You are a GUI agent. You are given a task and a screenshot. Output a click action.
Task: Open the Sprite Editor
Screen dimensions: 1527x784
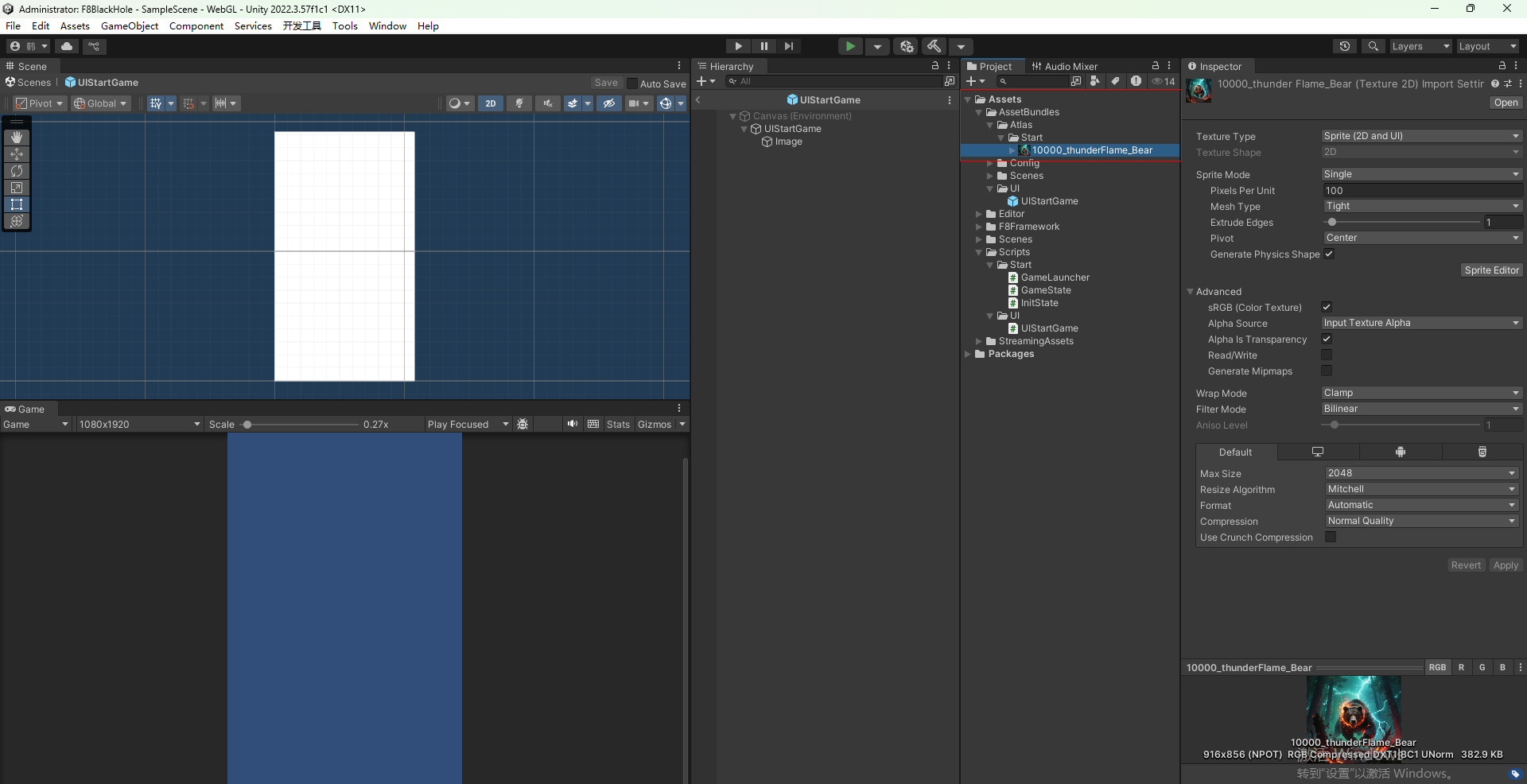[x=1491, y=270]
